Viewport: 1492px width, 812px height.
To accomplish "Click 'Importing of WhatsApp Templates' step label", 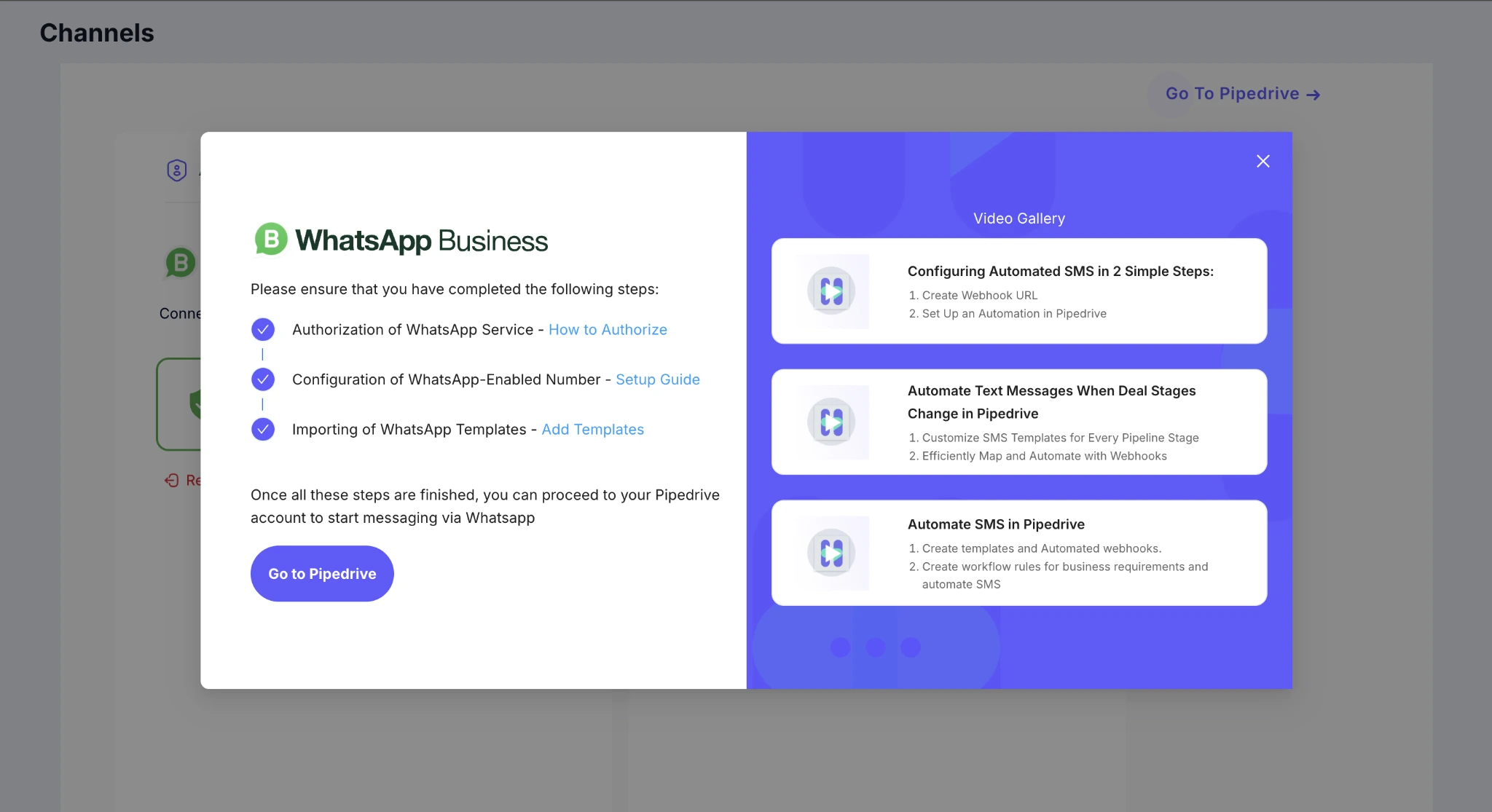I will tap(409, 429).
